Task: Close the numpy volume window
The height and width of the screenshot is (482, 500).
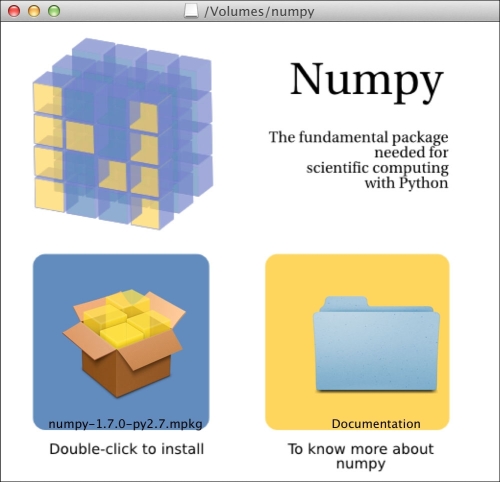Action: coord(14,11)
